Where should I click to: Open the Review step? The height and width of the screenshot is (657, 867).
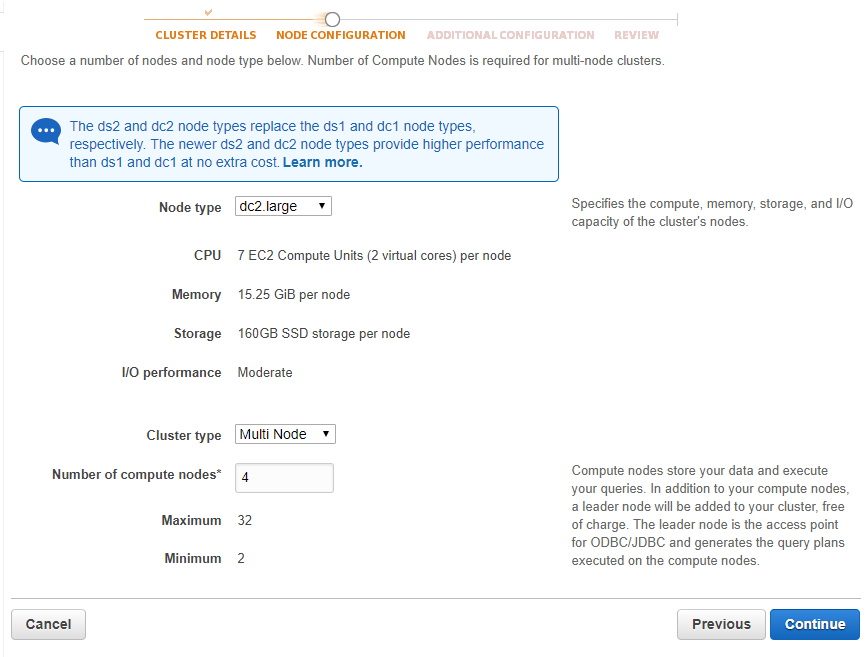636,35
